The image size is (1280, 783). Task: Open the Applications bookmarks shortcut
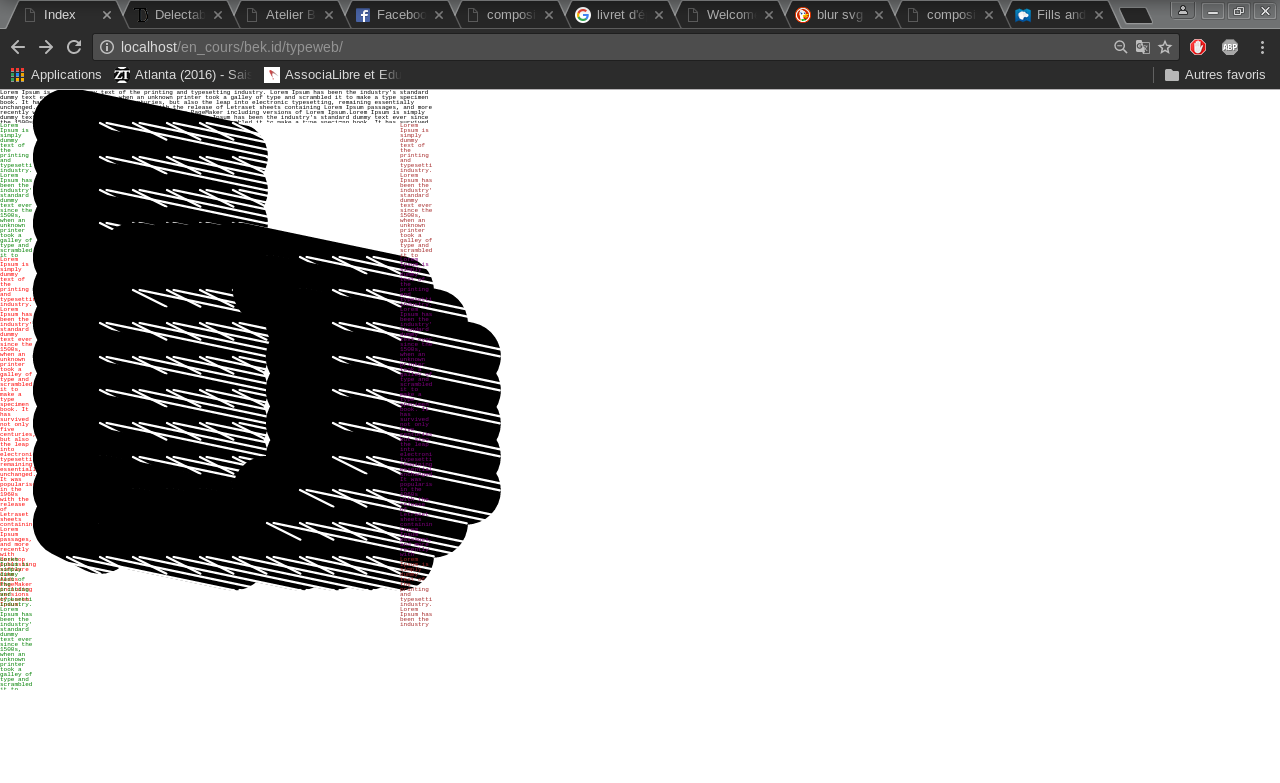pos(56,75)
